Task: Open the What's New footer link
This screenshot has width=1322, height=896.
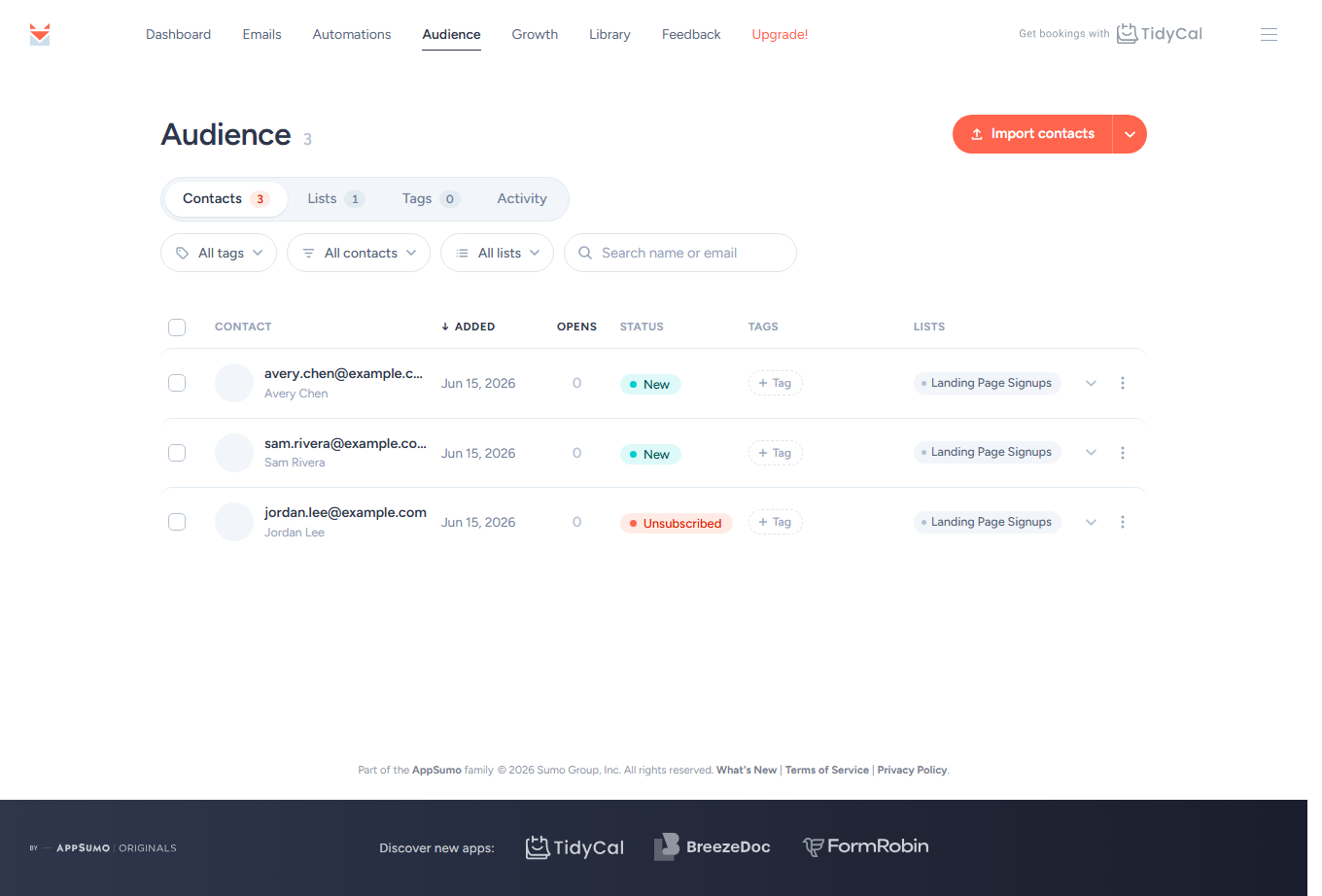Action: pyautogui.click(x=747, y=770)
